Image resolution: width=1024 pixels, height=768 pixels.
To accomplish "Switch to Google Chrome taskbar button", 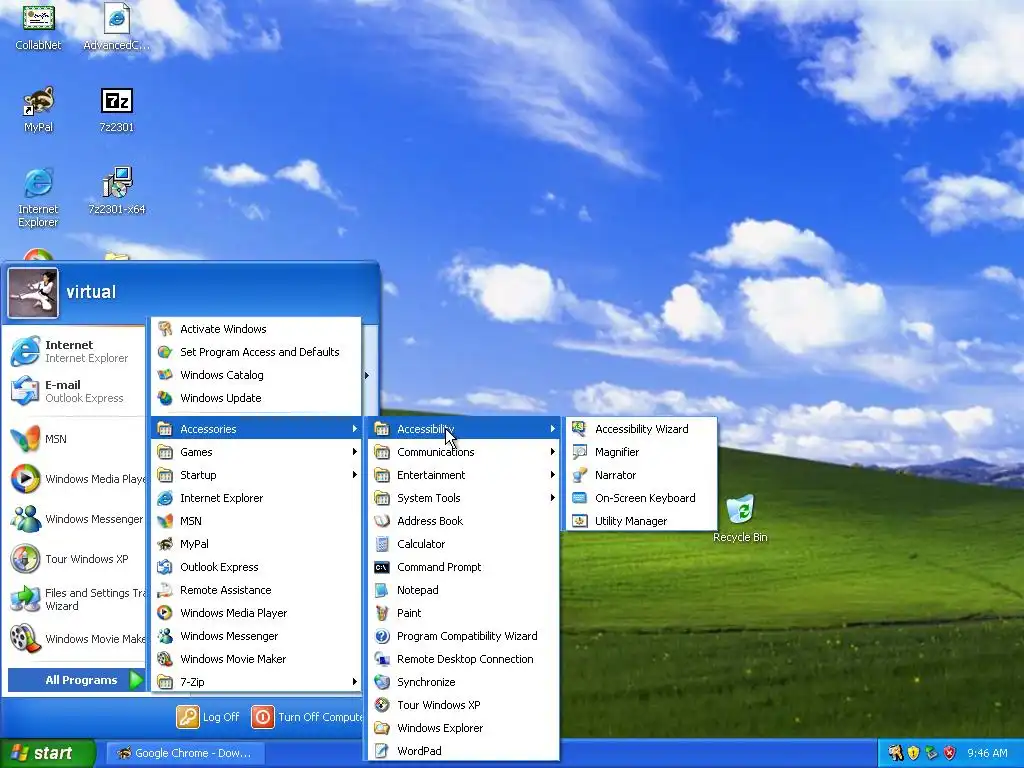I will click(185, 753).
